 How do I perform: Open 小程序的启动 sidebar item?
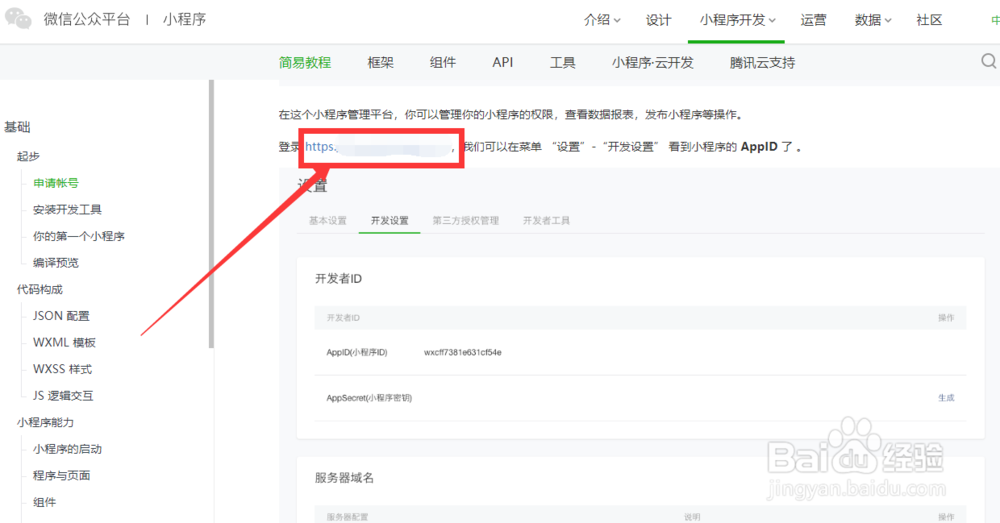[68, 449]
